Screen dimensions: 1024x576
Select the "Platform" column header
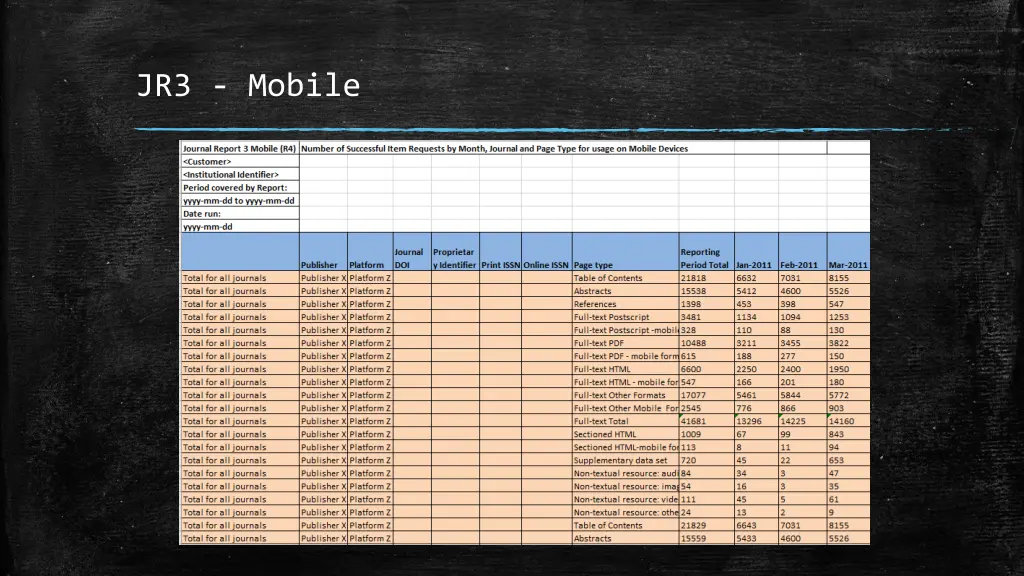[370, 252]
